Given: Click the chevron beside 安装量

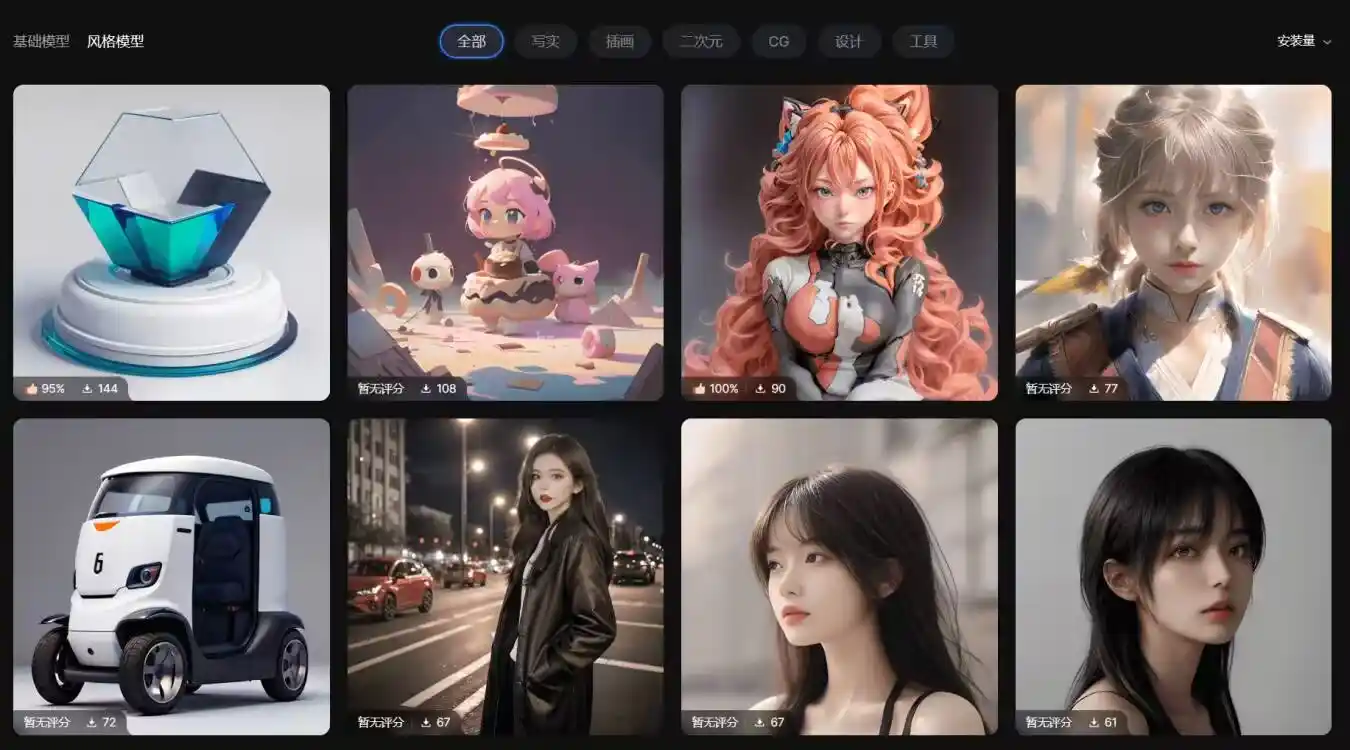Looking at the screenshot, I should (x=1327, y=42).
